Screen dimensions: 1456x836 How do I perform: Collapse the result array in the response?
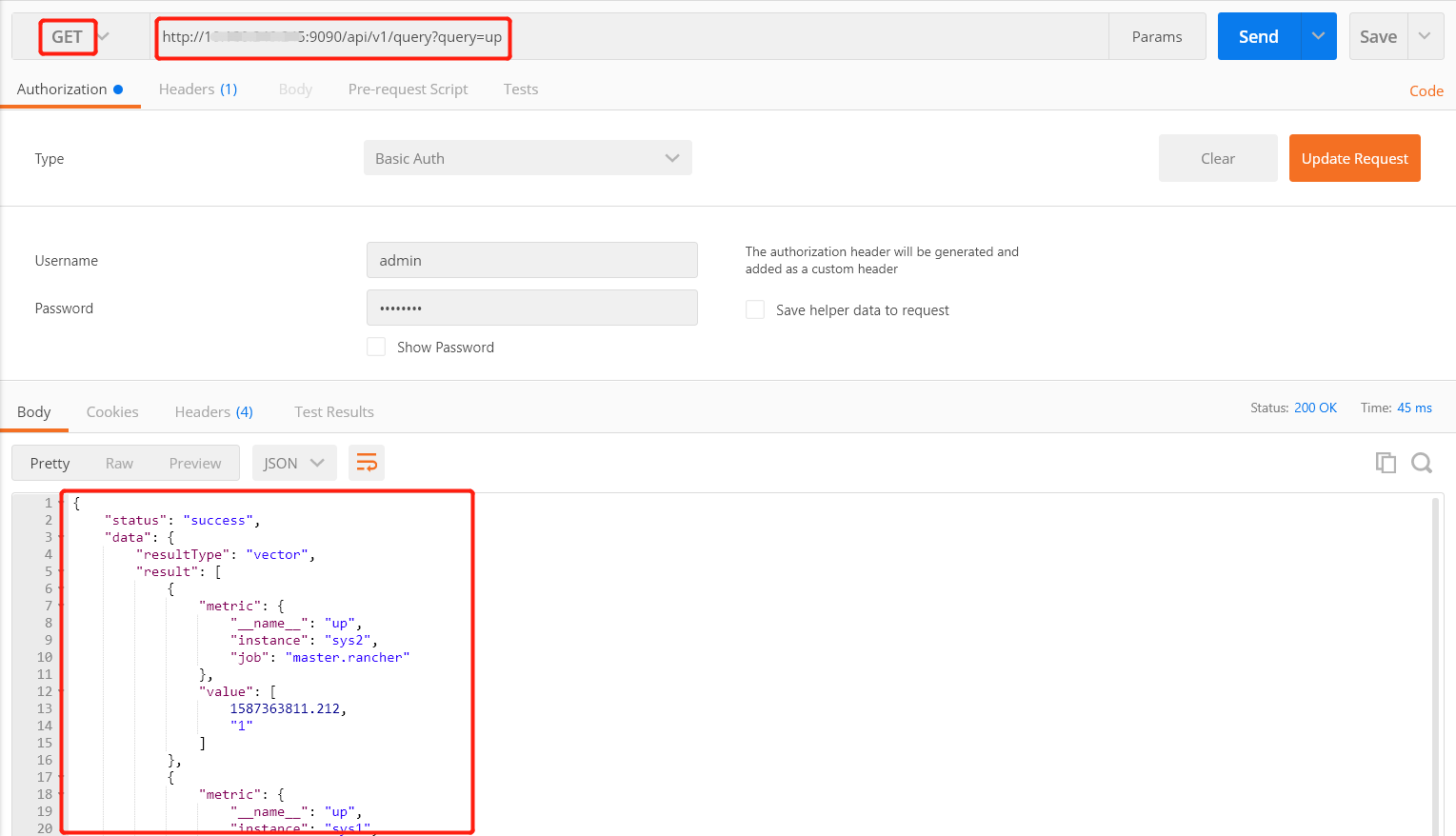60,570
